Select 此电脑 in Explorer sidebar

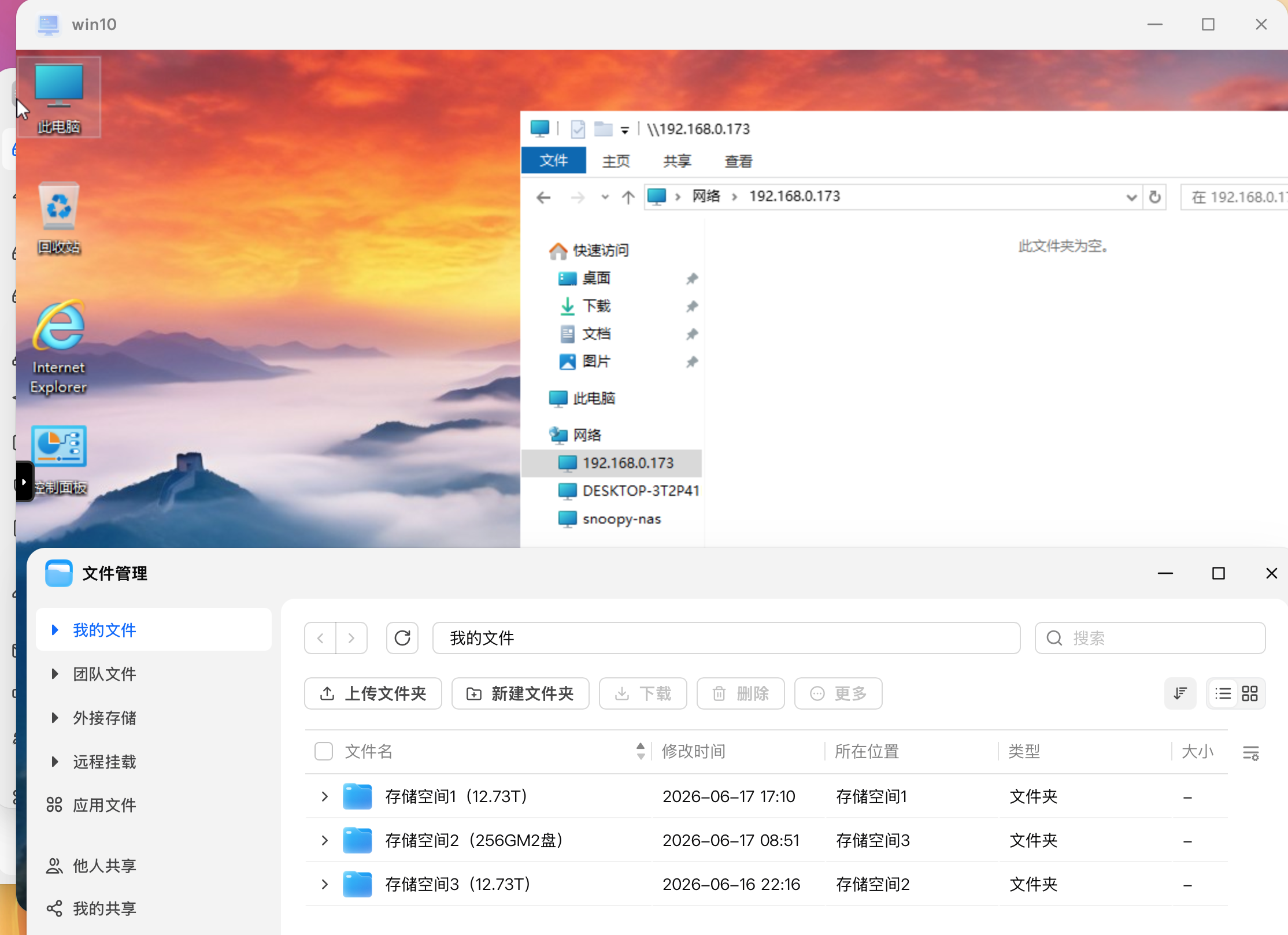point(583,399)
